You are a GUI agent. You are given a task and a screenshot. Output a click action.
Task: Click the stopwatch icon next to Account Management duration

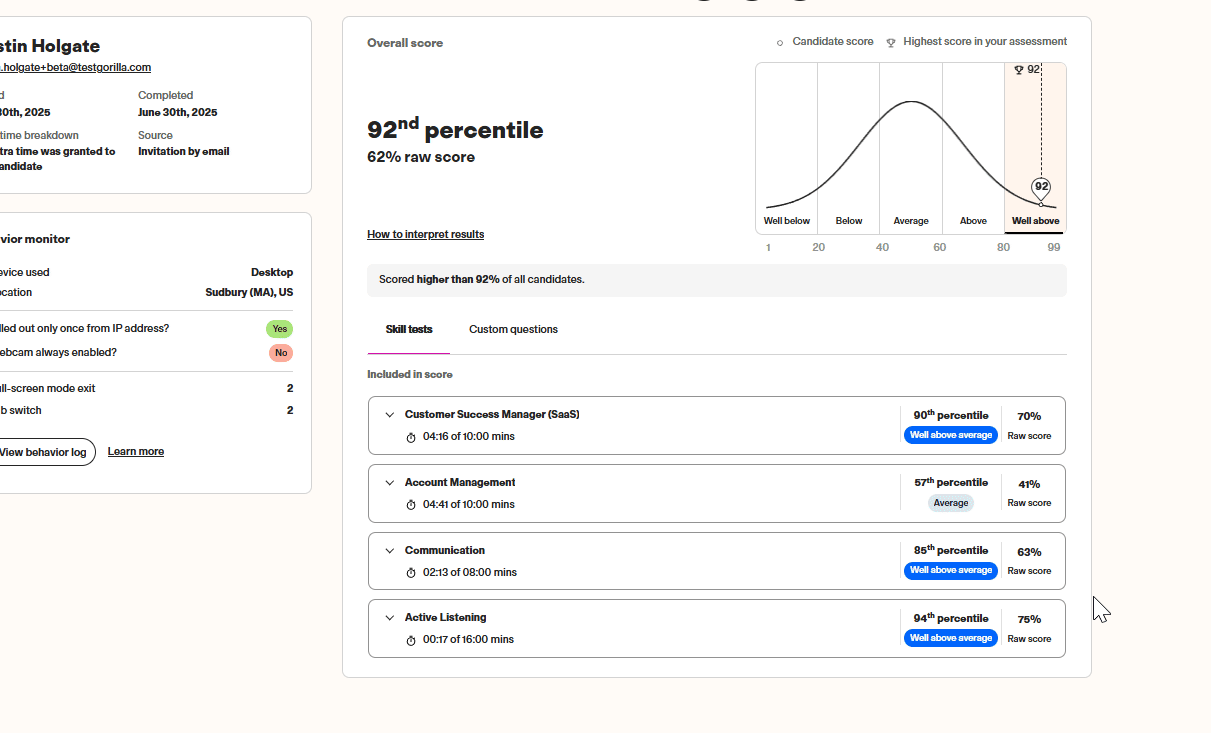pos(410,504)
